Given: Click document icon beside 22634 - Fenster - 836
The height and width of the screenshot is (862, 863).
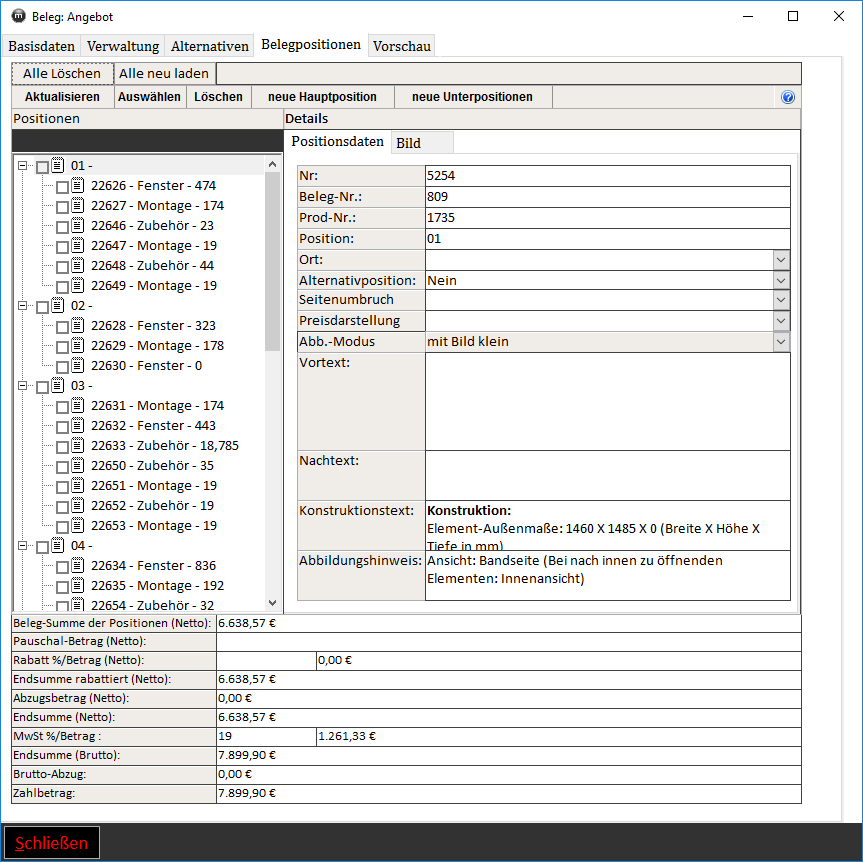Looking at the screenshot, I should coord(77,565).
